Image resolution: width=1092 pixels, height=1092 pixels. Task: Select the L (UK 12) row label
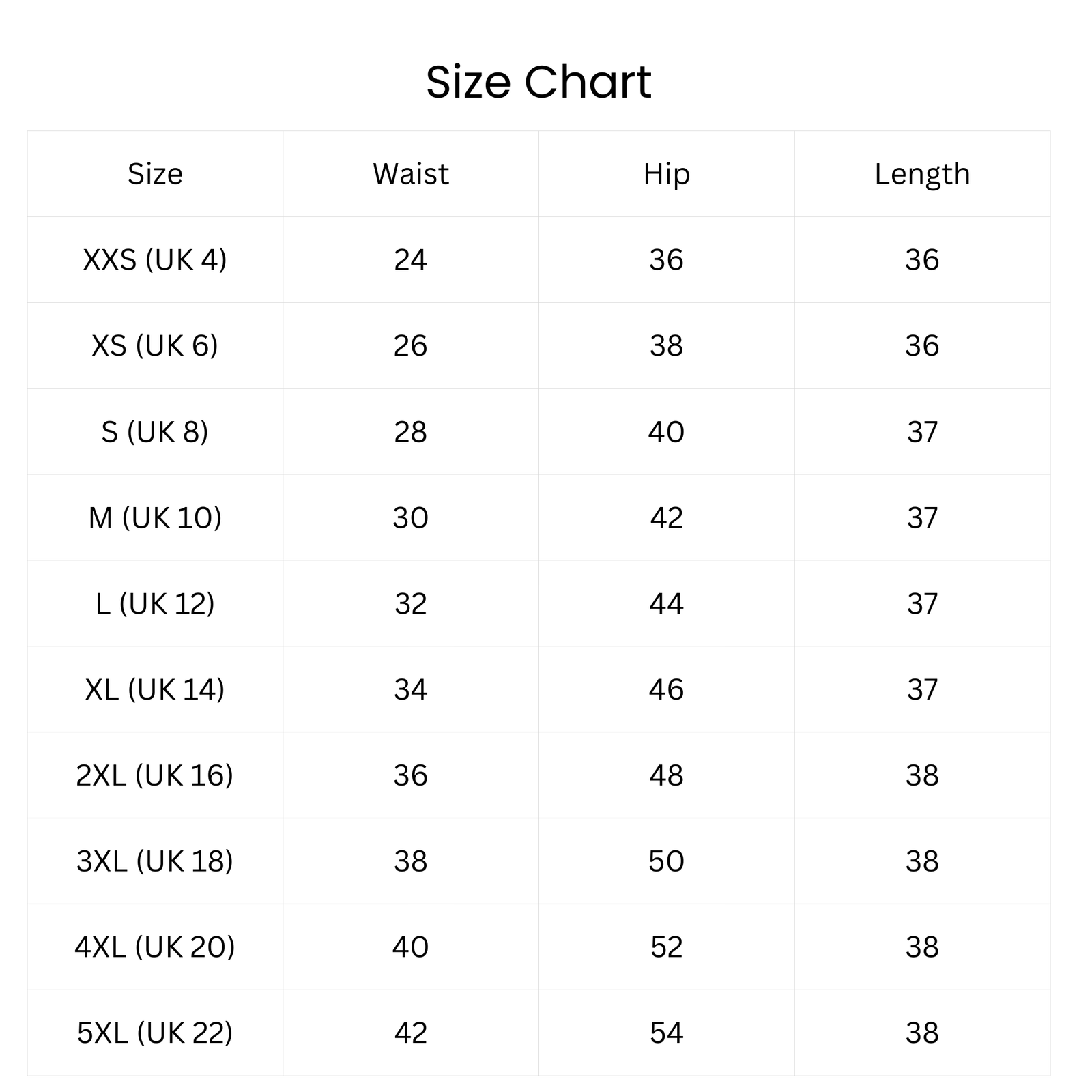(155, 604)
